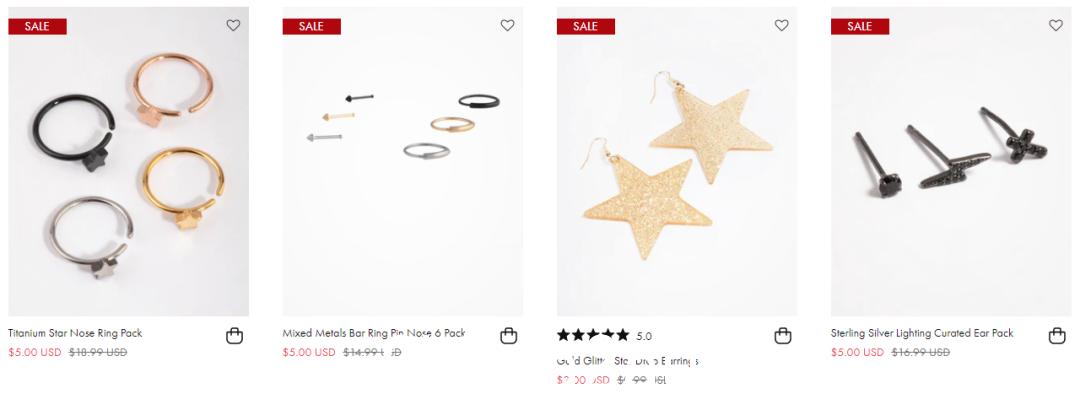Screen dimensions: 1080x394
Task: View the mixed metals nose pins image
Action: coord(403,162)
